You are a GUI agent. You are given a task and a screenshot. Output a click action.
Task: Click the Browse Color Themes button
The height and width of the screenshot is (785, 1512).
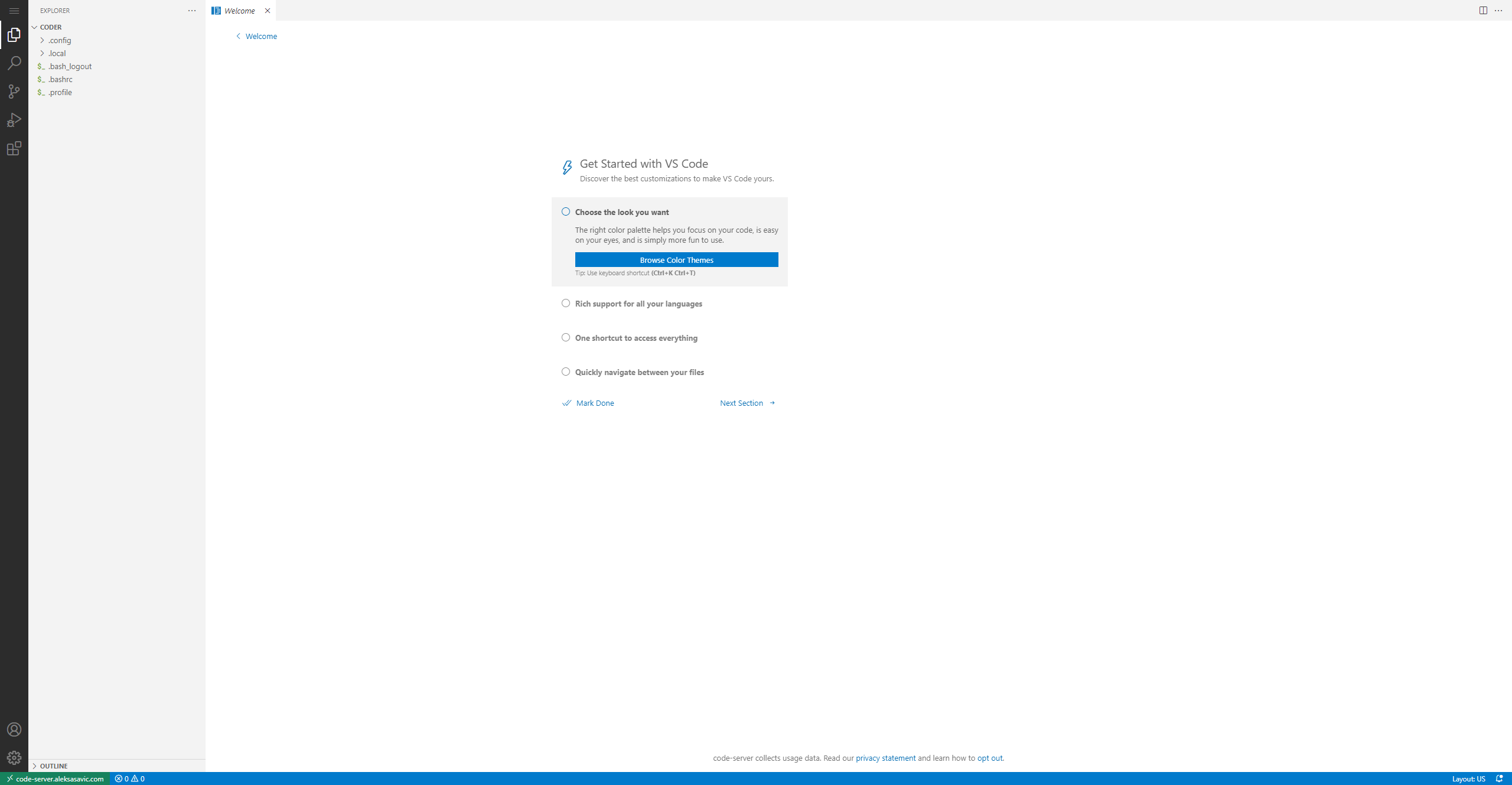[676, 260]
